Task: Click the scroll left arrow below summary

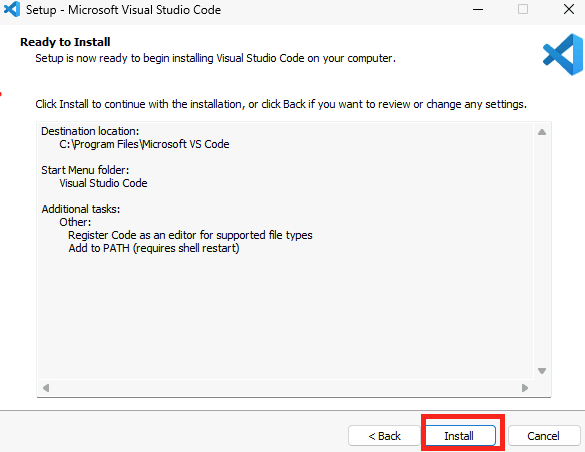Action: [x=46, y=388]
